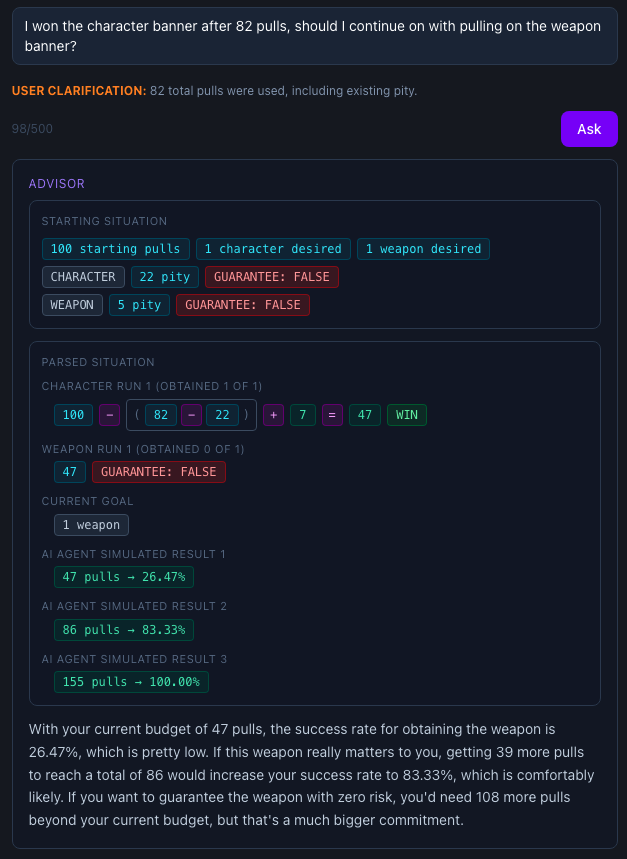The height and width of the screenshot is (859, 627).
Task: Click the CURRENT GOAL label
Action: [88, 501]
